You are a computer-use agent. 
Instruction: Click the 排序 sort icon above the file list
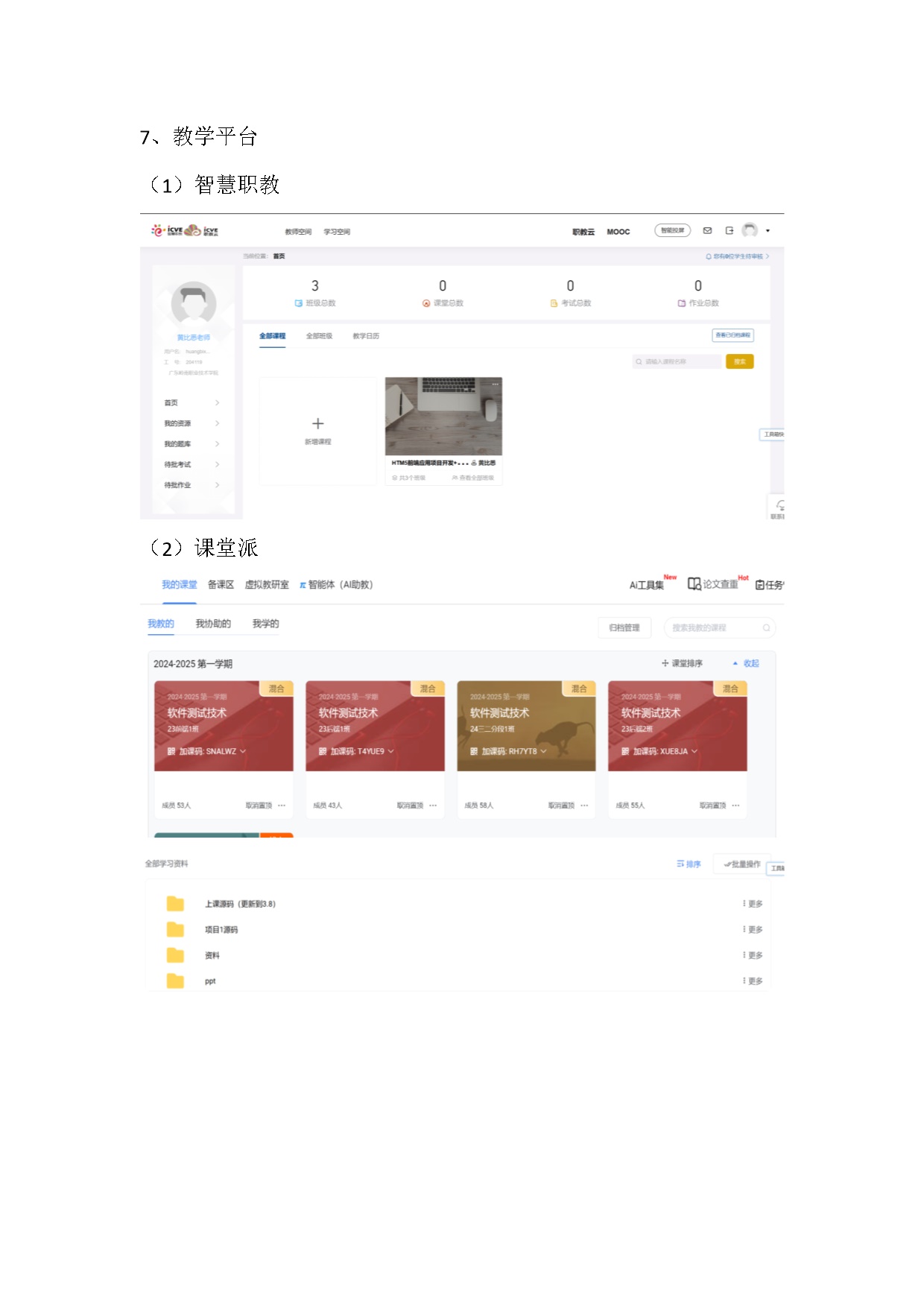(x=680, y=864)
